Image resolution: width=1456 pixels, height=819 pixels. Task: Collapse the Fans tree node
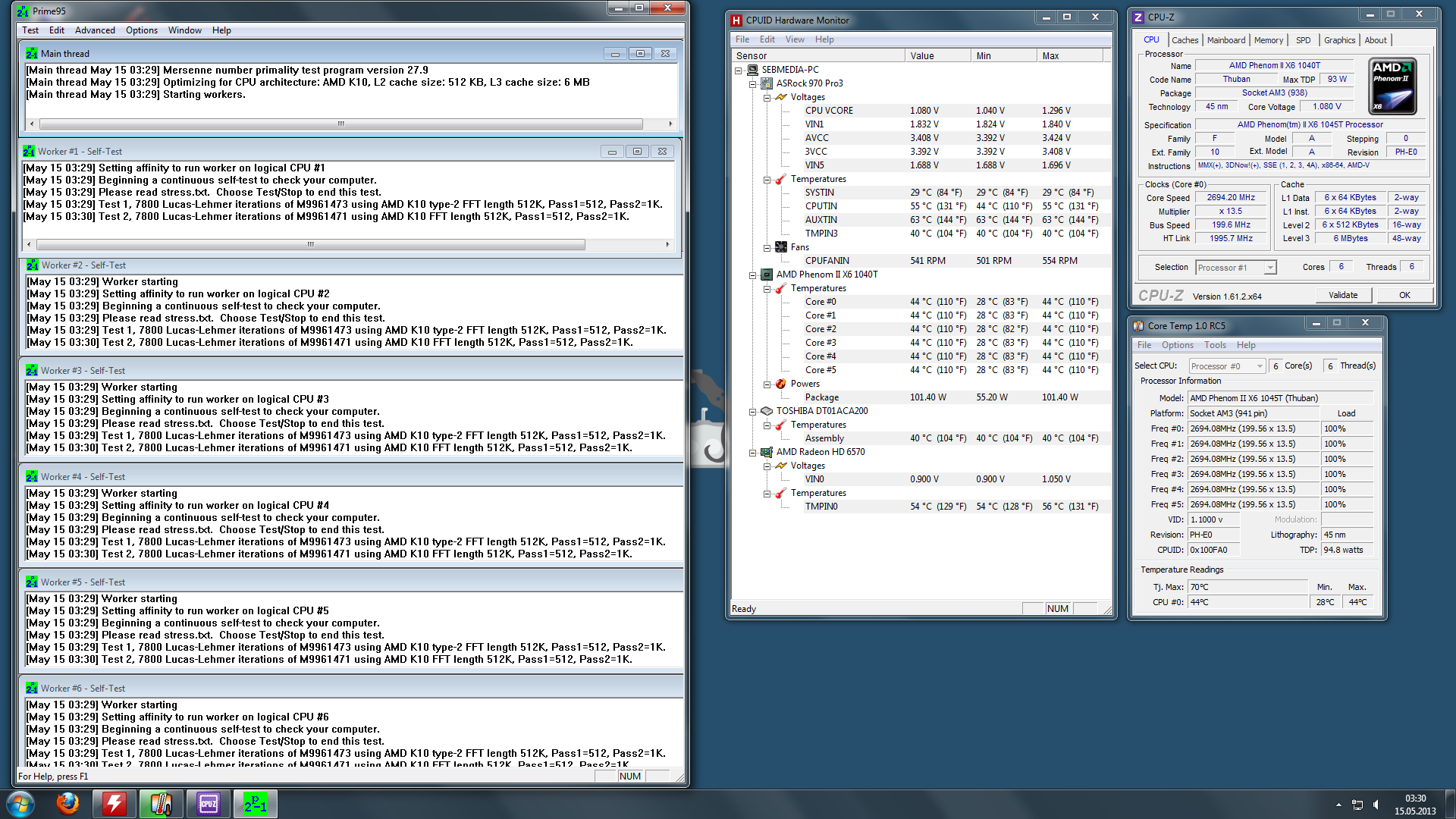coord(767,247)
